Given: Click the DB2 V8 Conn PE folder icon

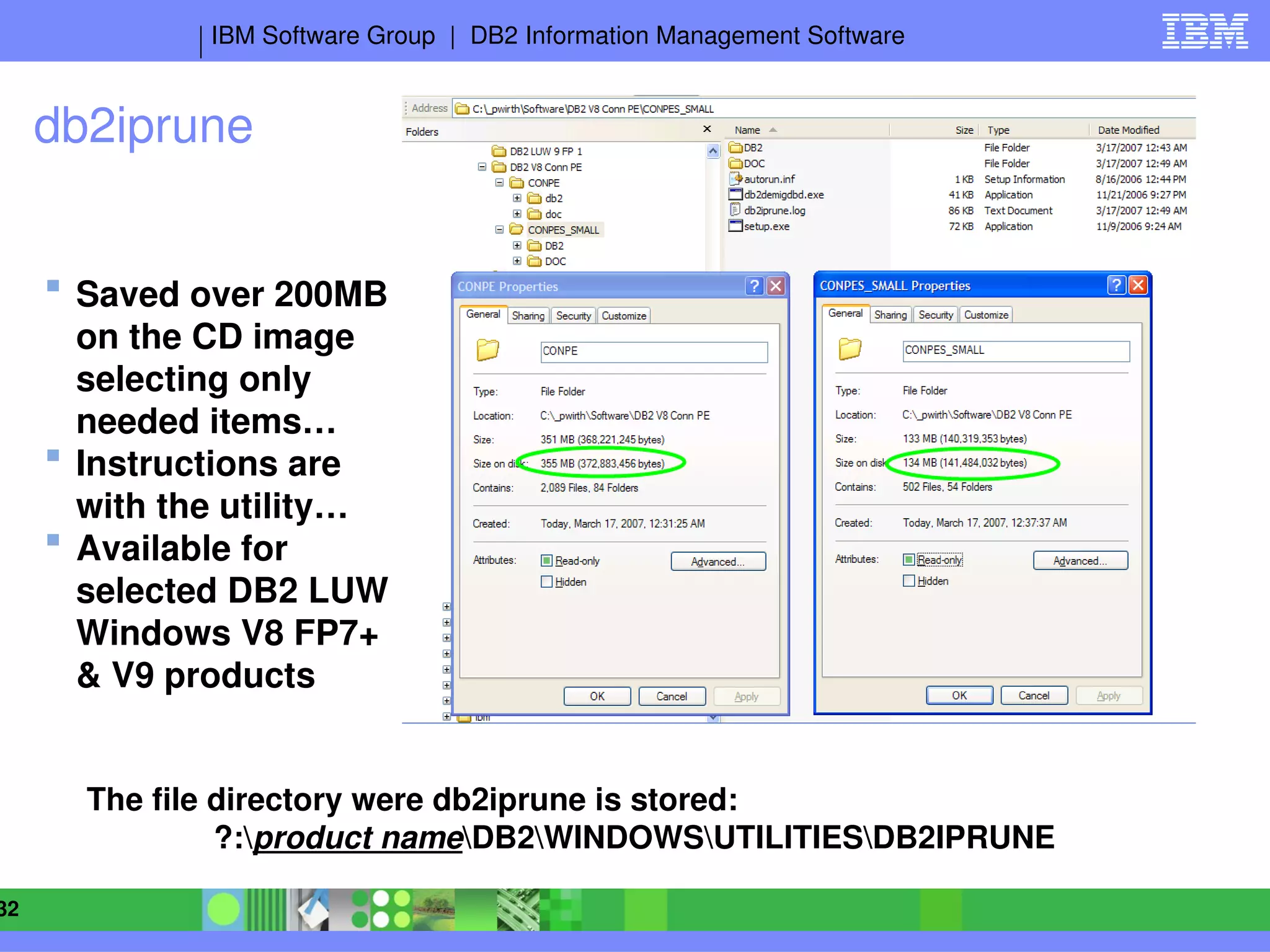Looking at the screenshot, I should pos(499,167).
